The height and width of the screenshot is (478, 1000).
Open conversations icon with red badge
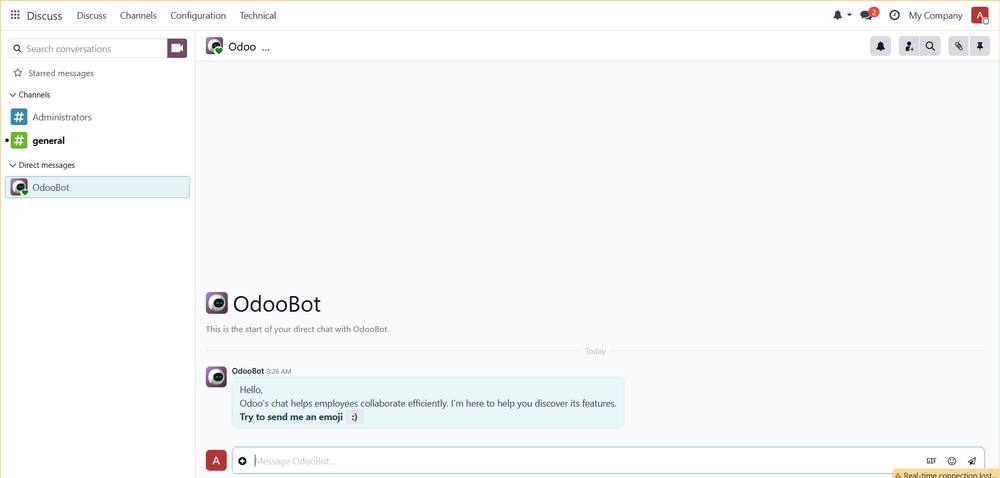(x=869, y=15)
